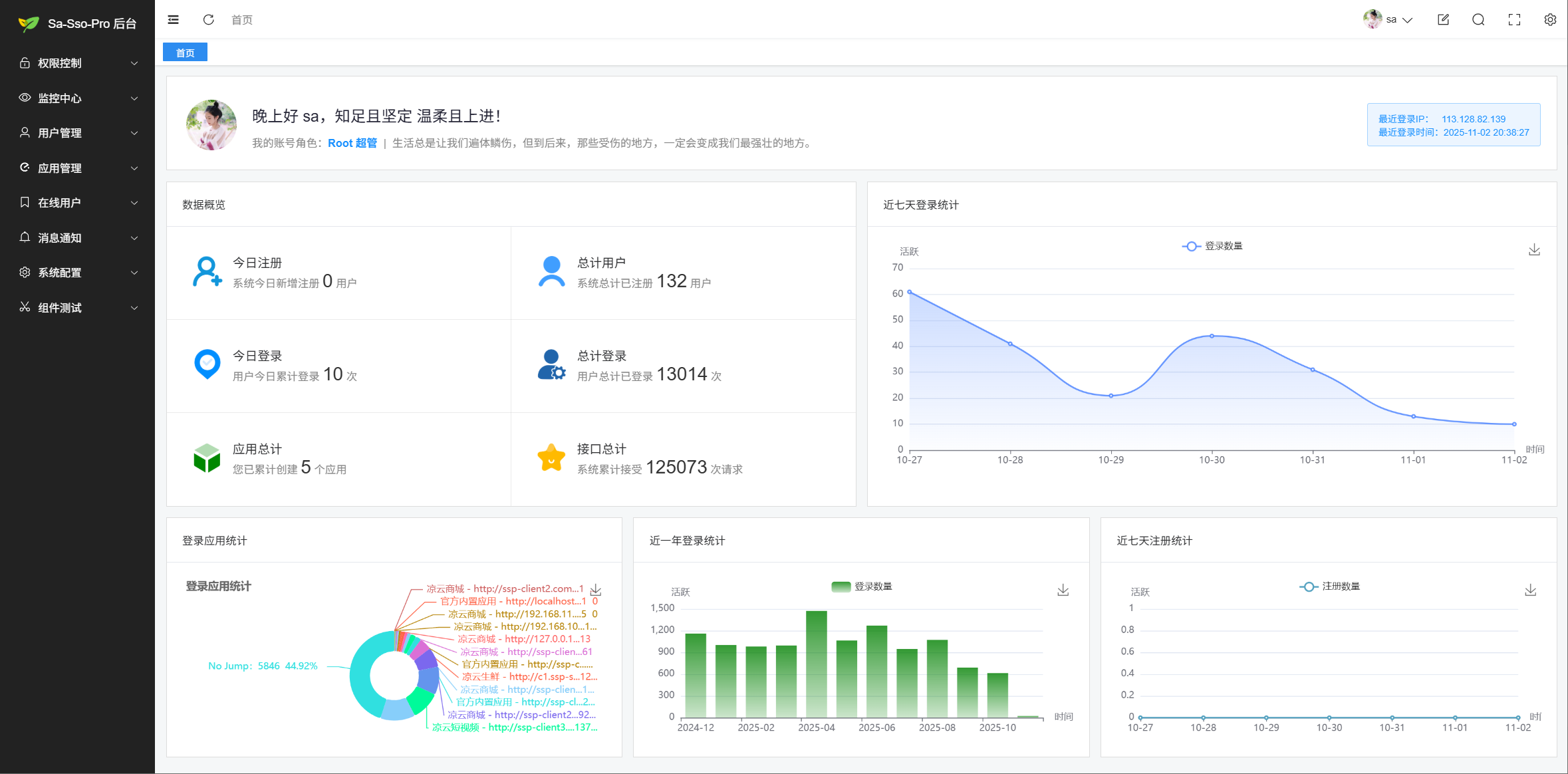The height and width of the screenshot is (774, 1568).
Task: Click the search magnifier icon
Action: coord(1478,20)
